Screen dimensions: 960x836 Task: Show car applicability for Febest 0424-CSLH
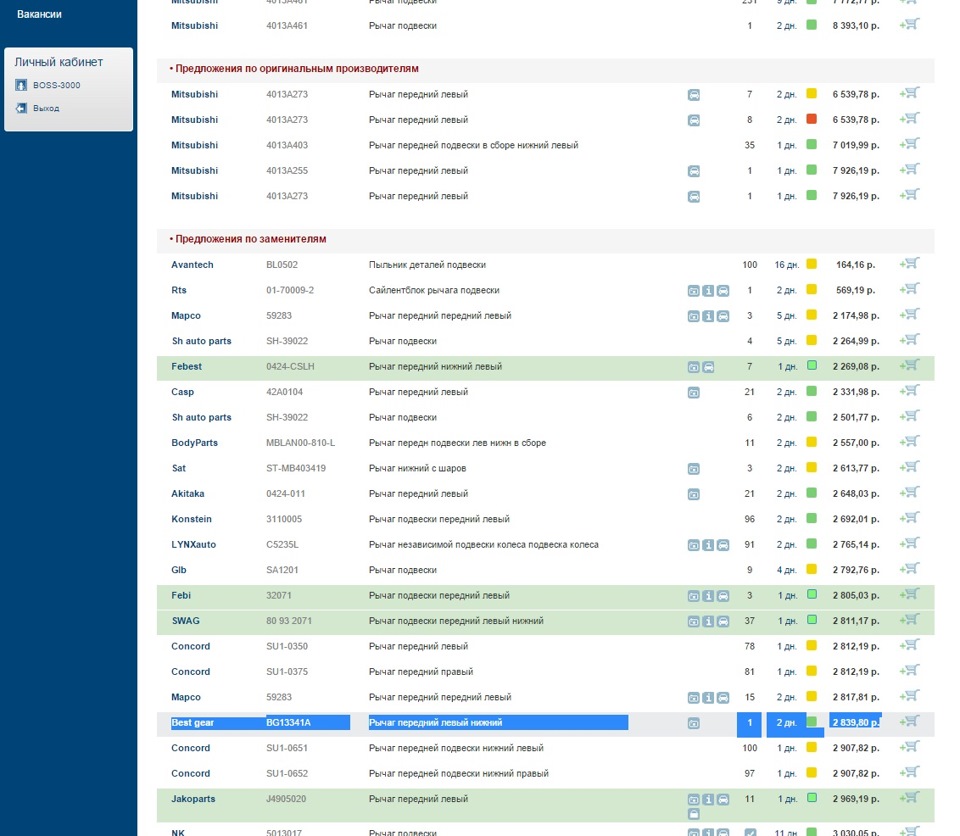708,367
